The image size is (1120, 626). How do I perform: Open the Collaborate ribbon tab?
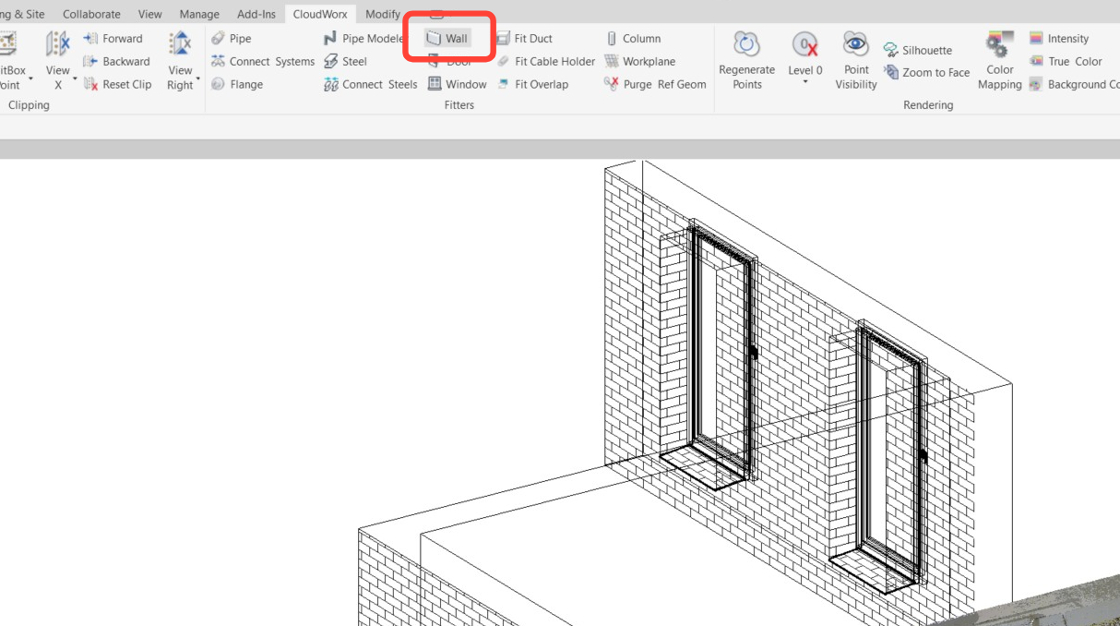(91, 13)
